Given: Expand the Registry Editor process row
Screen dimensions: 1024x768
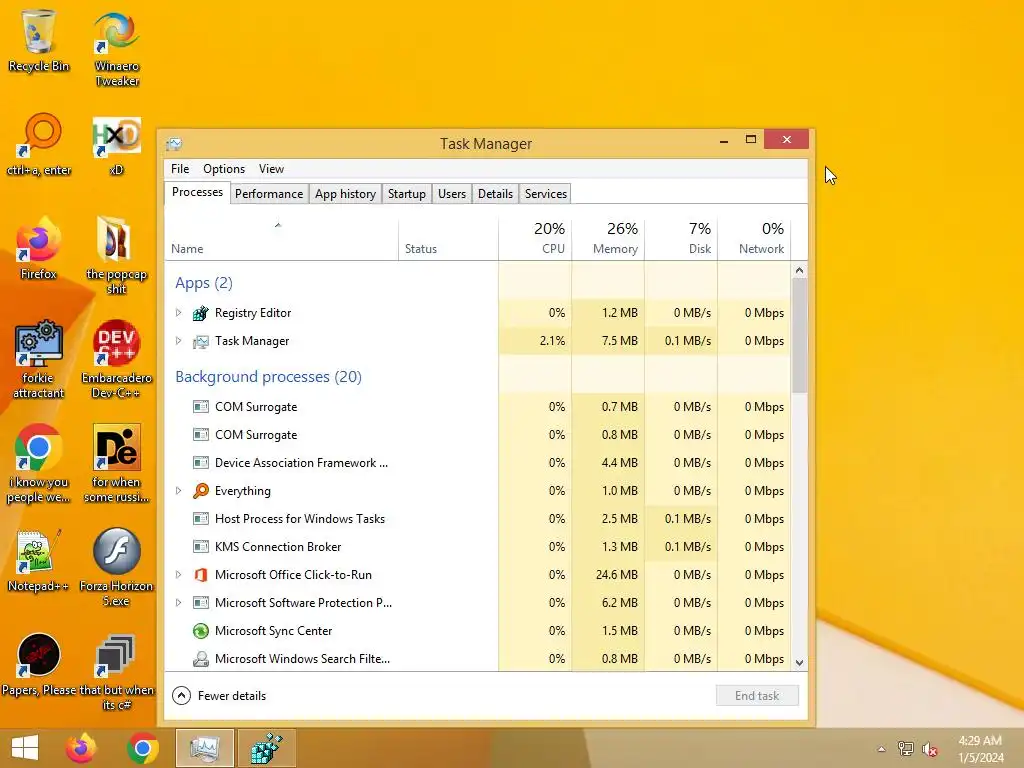Looking at the screenshot, I should (178, 313).
